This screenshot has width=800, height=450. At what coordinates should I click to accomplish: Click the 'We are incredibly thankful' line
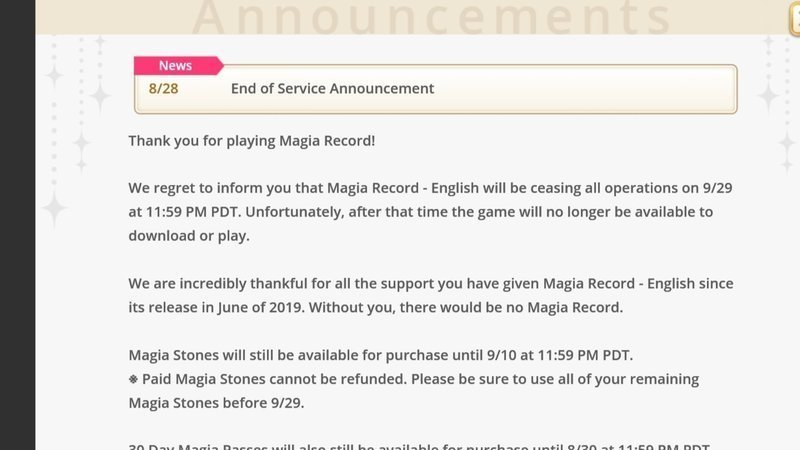pyautogui.click(x=431, y=284)
